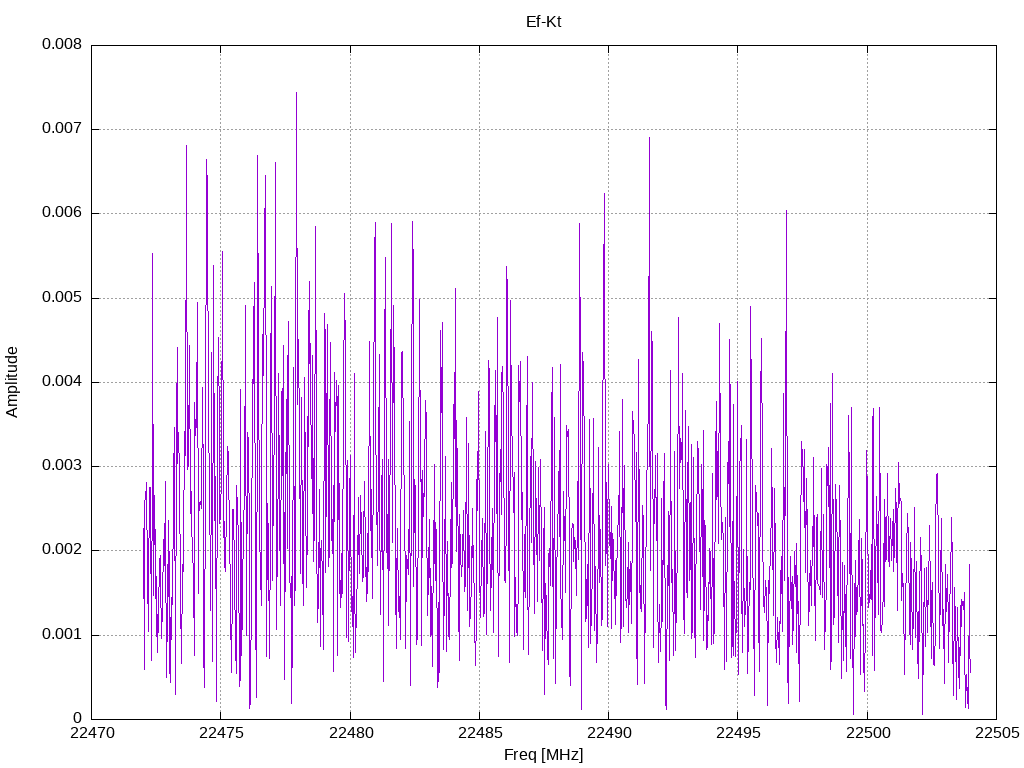Click the y-axis tick value 0.001
The height and width of the screenshot is (768, 1024).
point(62,635)
